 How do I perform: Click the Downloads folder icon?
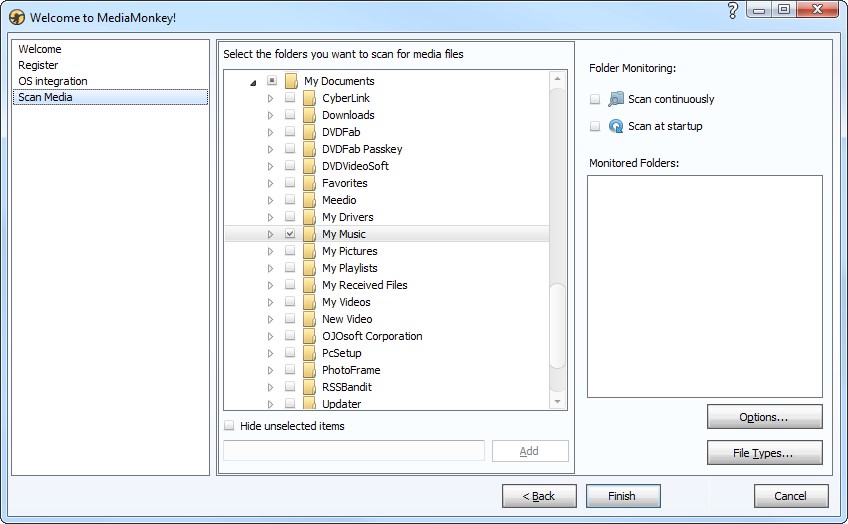(x=309, y=115)
